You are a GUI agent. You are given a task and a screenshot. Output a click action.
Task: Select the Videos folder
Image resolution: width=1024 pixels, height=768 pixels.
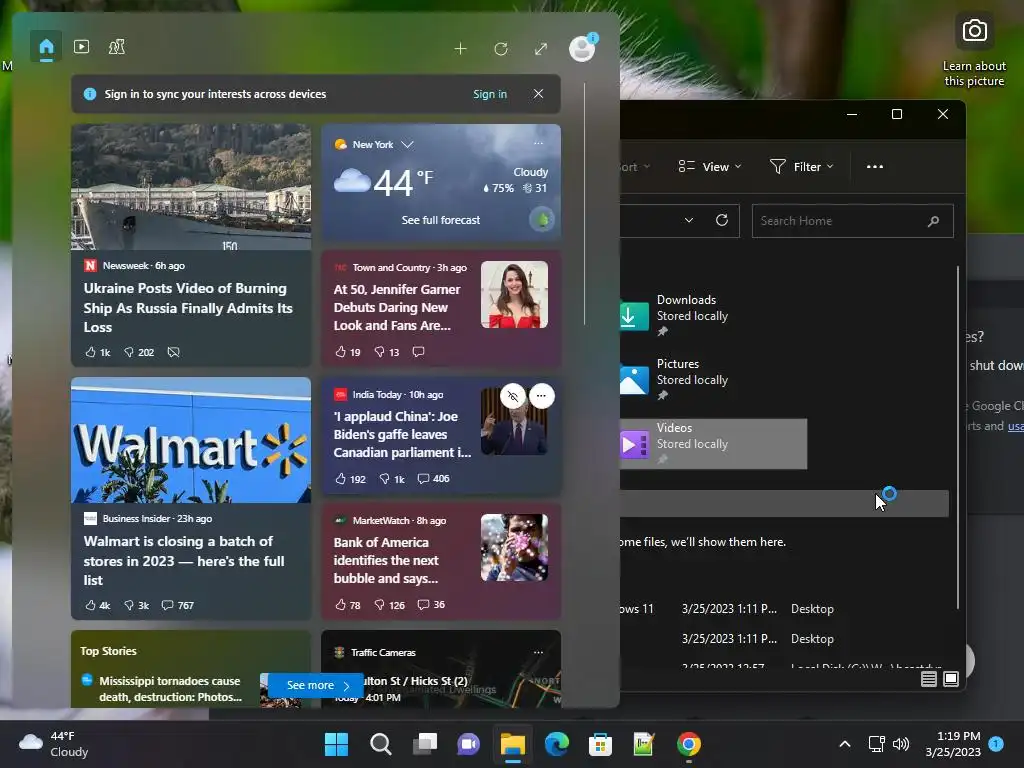pos(713,443)
